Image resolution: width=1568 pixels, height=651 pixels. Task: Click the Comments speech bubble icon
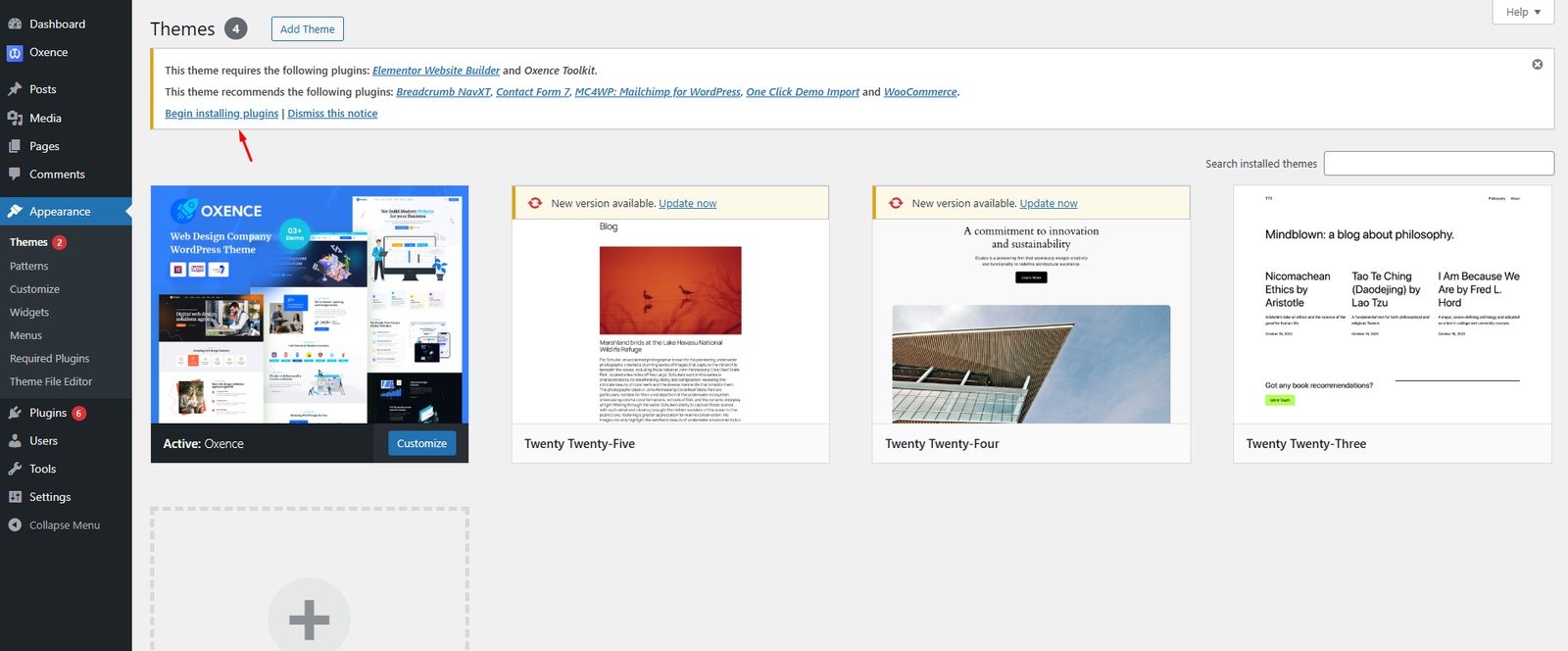point(15,175)
